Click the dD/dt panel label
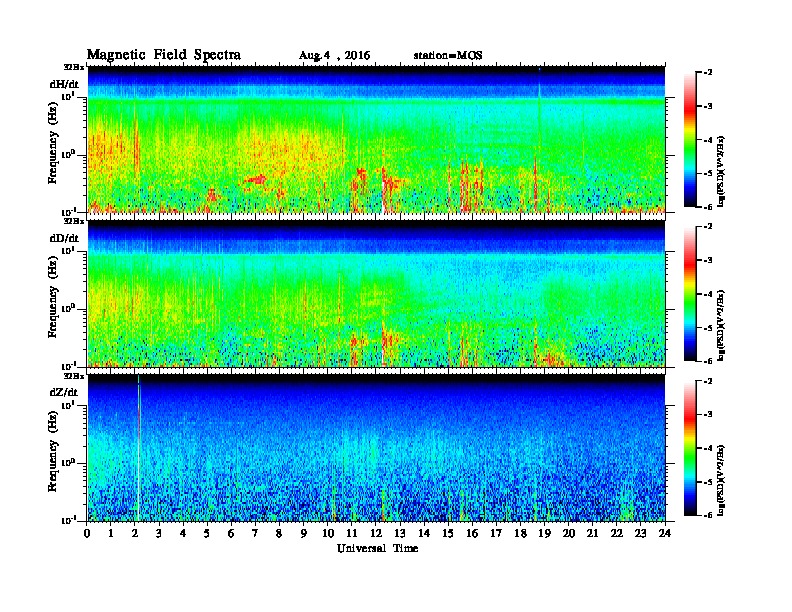This screenshot has width=792, height=612. pyautogui.click(x=64, y=238)
